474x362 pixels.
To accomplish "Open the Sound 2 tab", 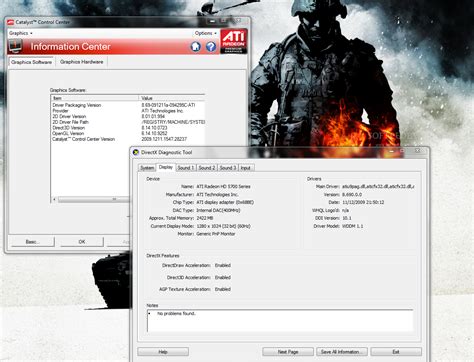I will point(207,168).
